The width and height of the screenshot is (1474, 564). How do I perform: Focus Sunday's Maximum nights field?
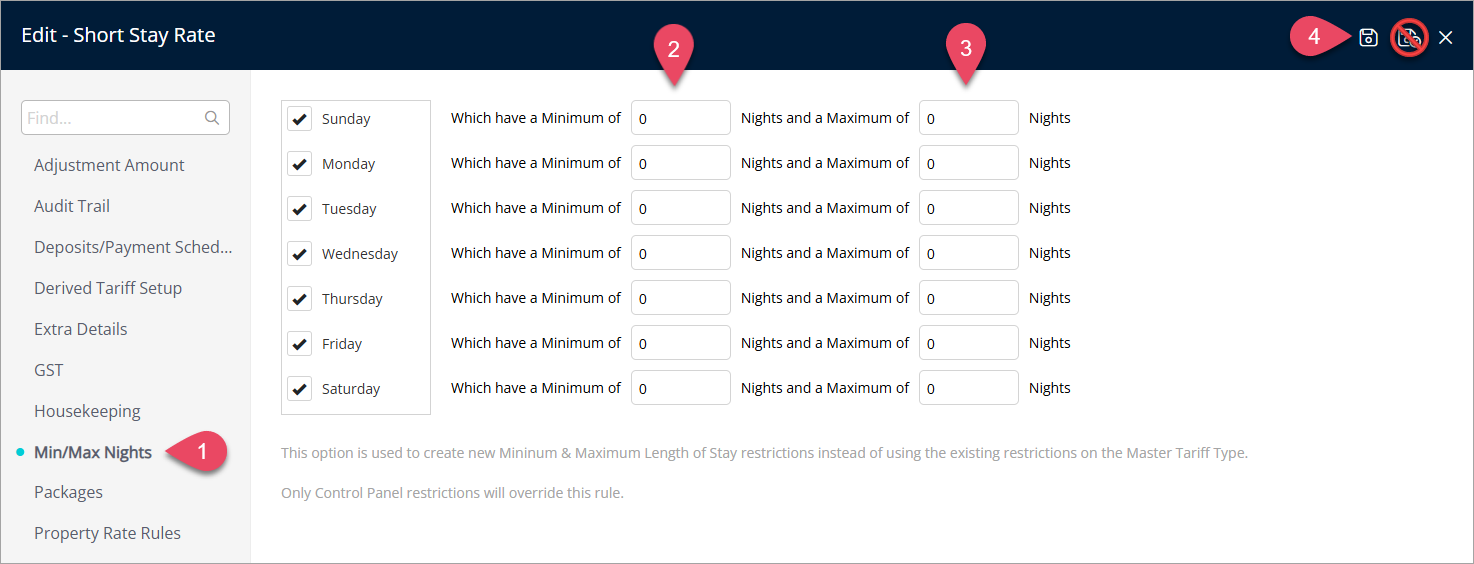coord(969,118)
